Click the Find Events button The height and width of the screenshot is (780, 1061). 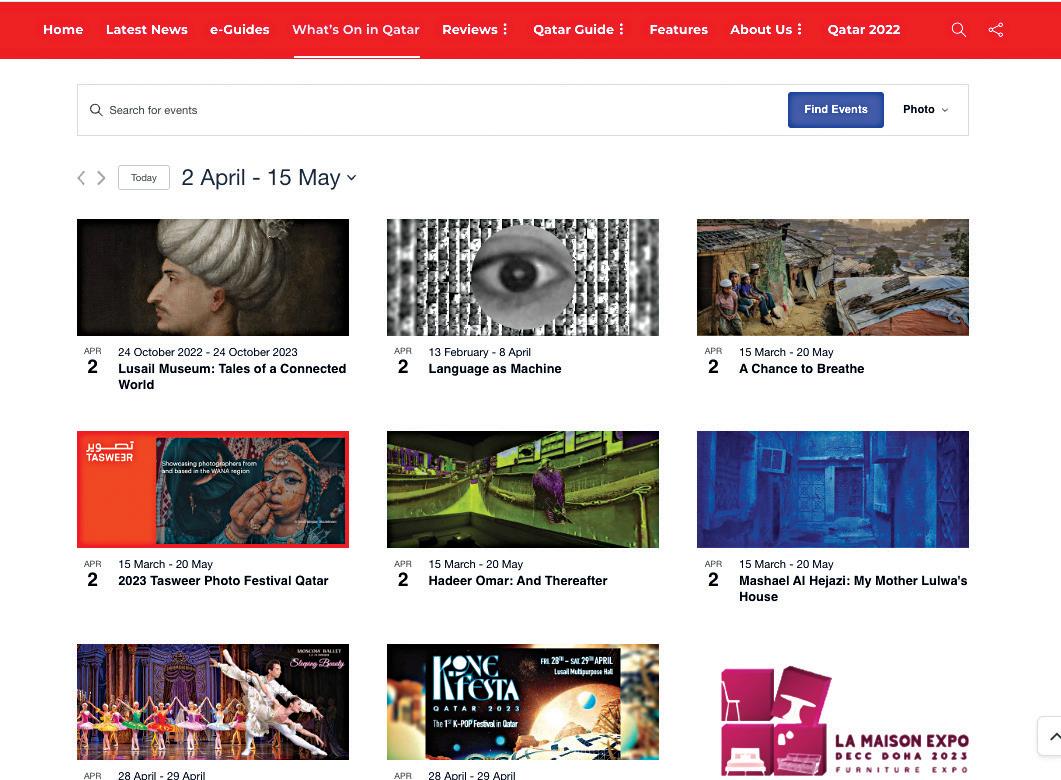coord(836,110)
